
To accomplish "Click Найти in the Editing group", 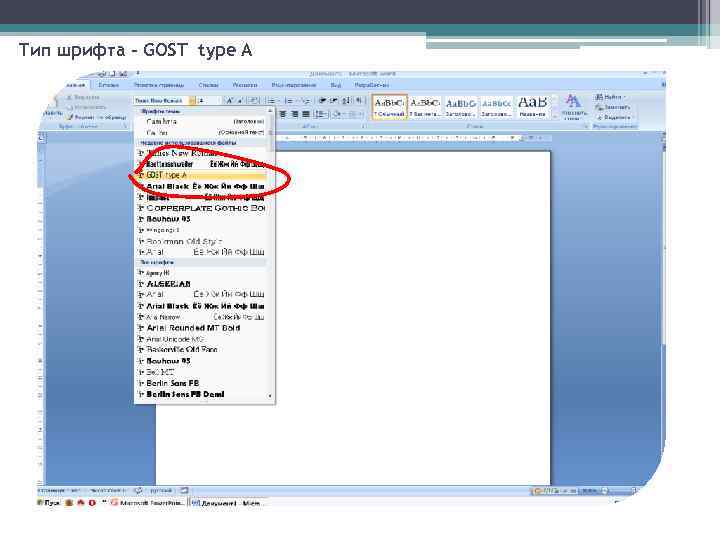I will (x=611, y=97).
